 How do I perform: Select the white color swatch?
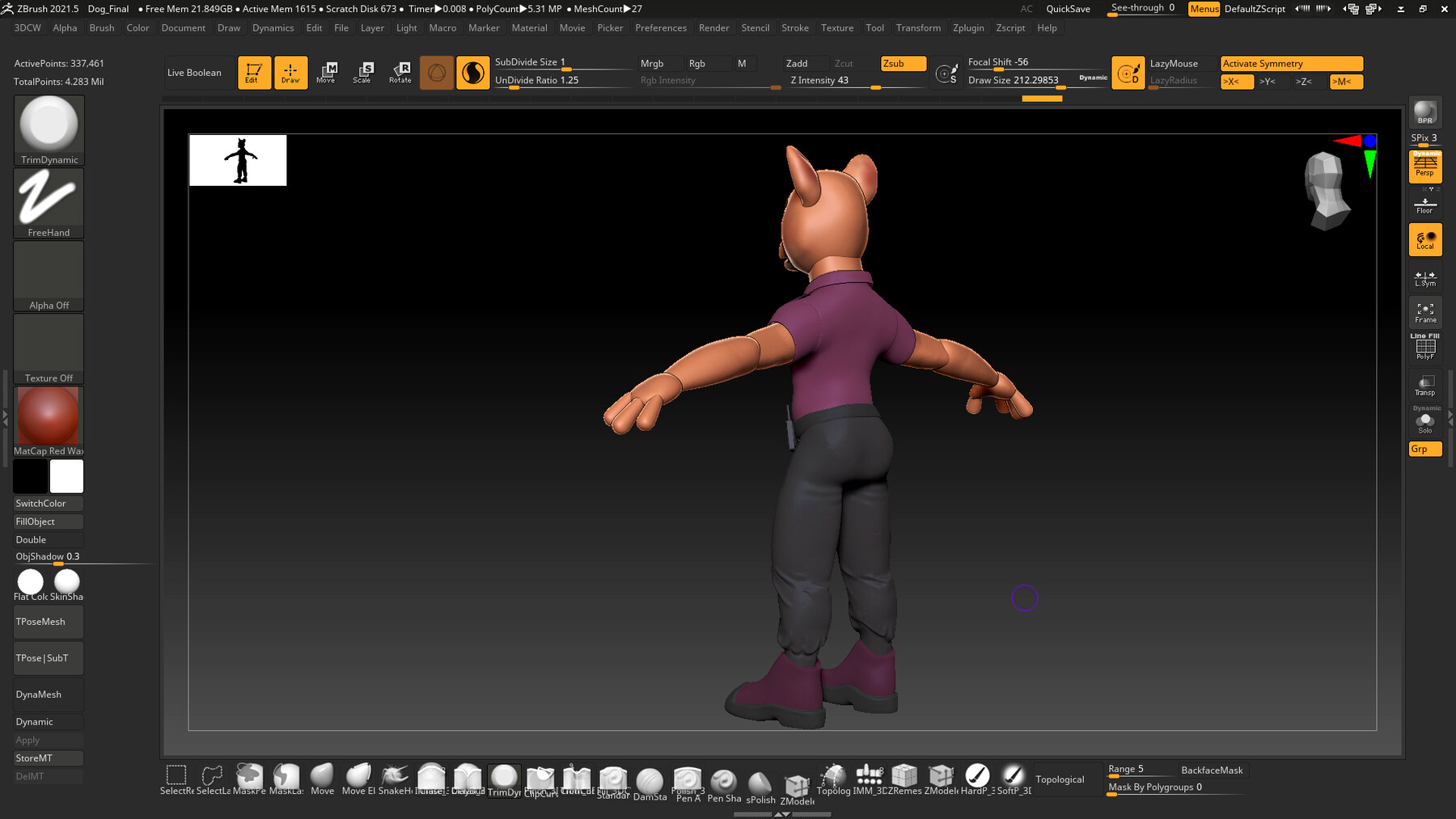pyautogui.click(x=66, y=476)
